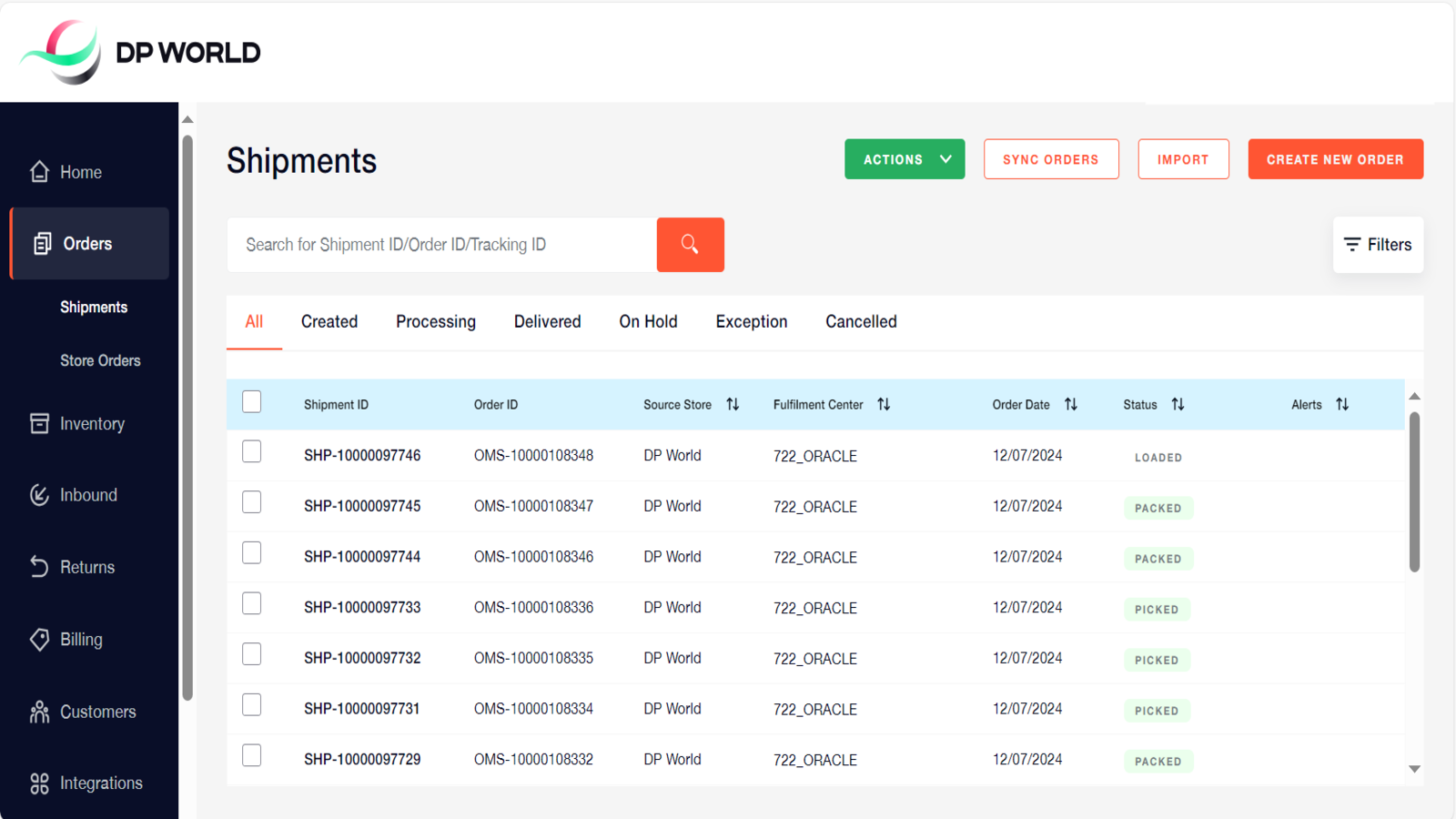
Task: Select the checkbox for SHP-10000097733
Action: coord(251,602)
